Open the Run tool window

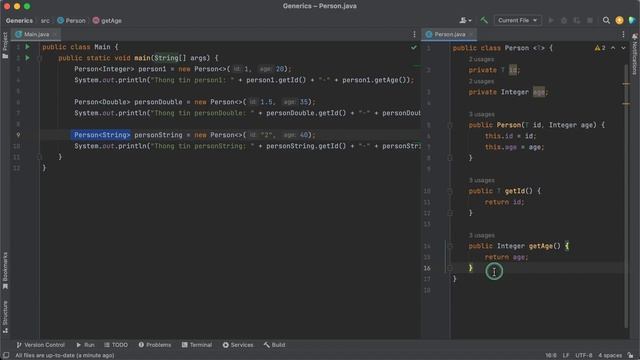(85, 345)
